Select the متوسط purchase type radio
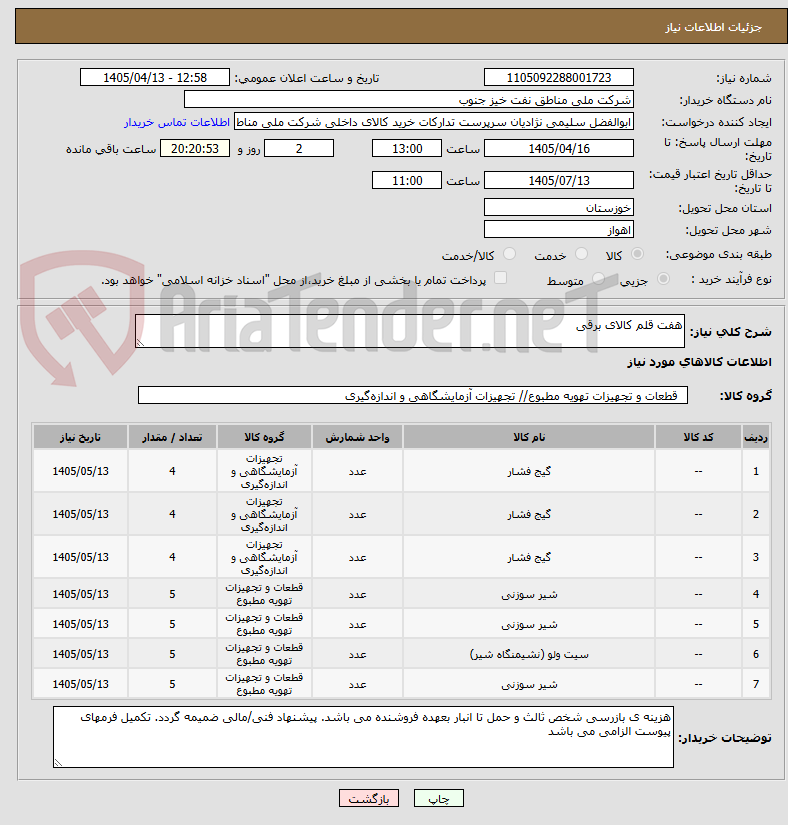The height and width of the screenshot is (825, 788). tap(598, 279)
